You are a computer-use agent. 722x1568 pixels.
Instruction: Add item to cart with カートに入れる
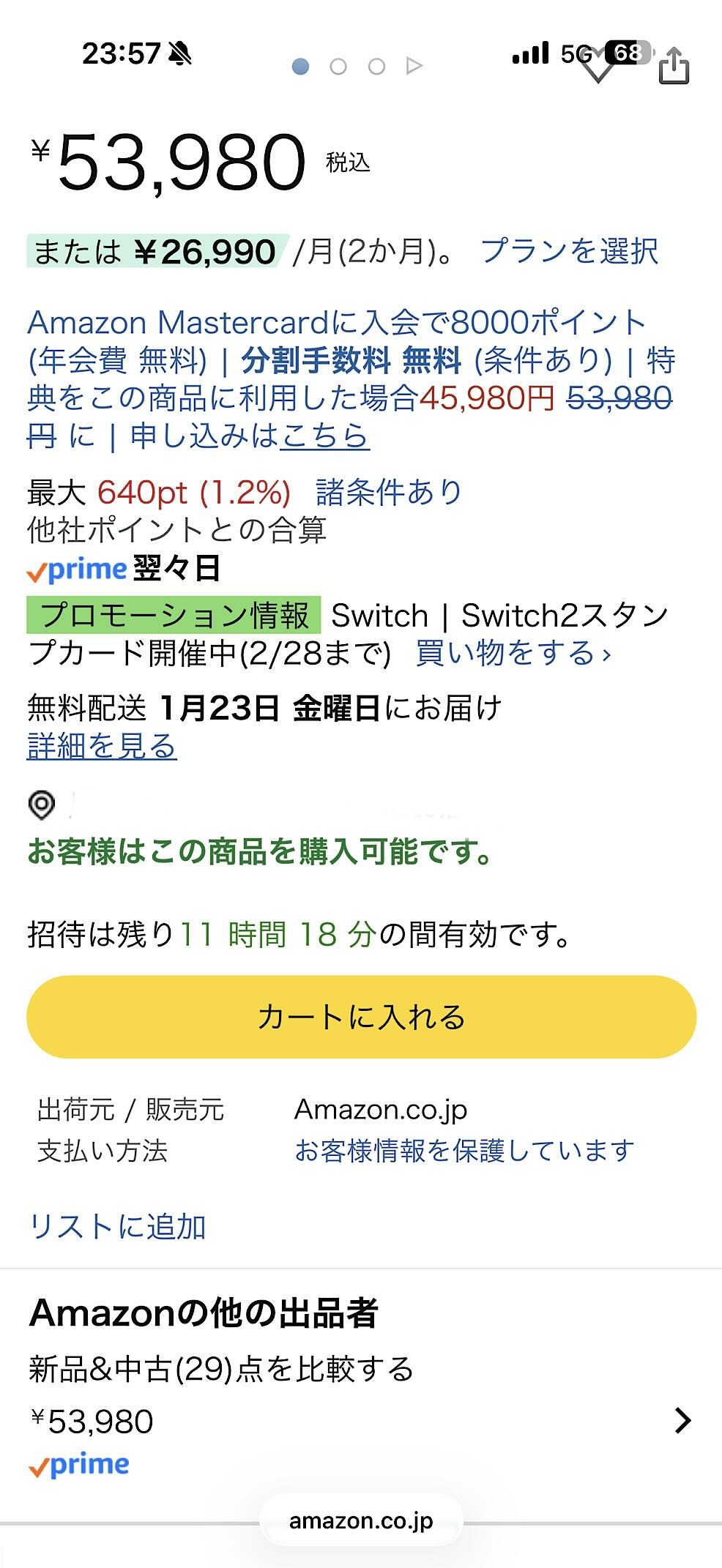click(x=361, y=1017)
